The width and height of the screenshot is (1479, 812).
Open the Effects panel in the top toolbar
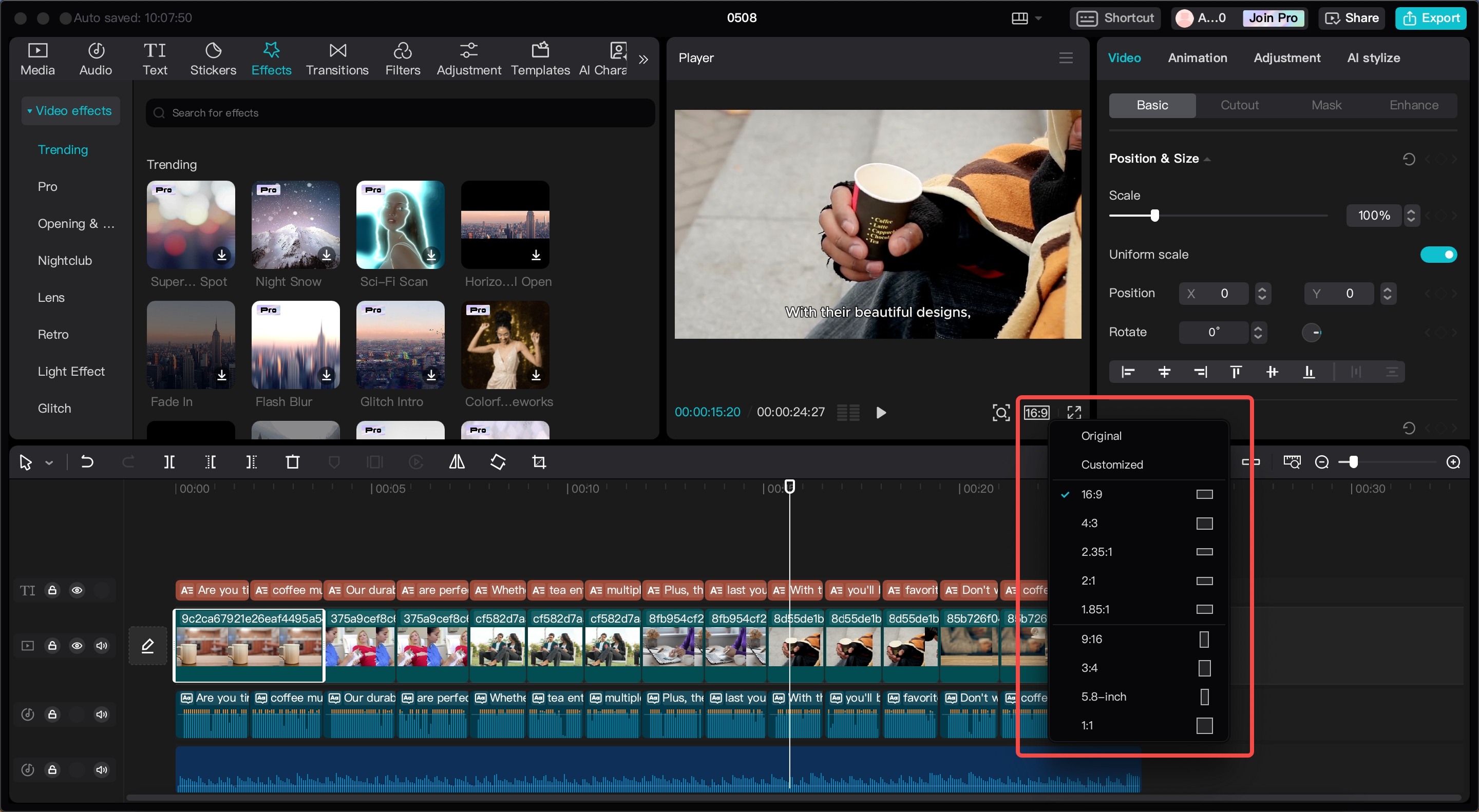(272, 57)
